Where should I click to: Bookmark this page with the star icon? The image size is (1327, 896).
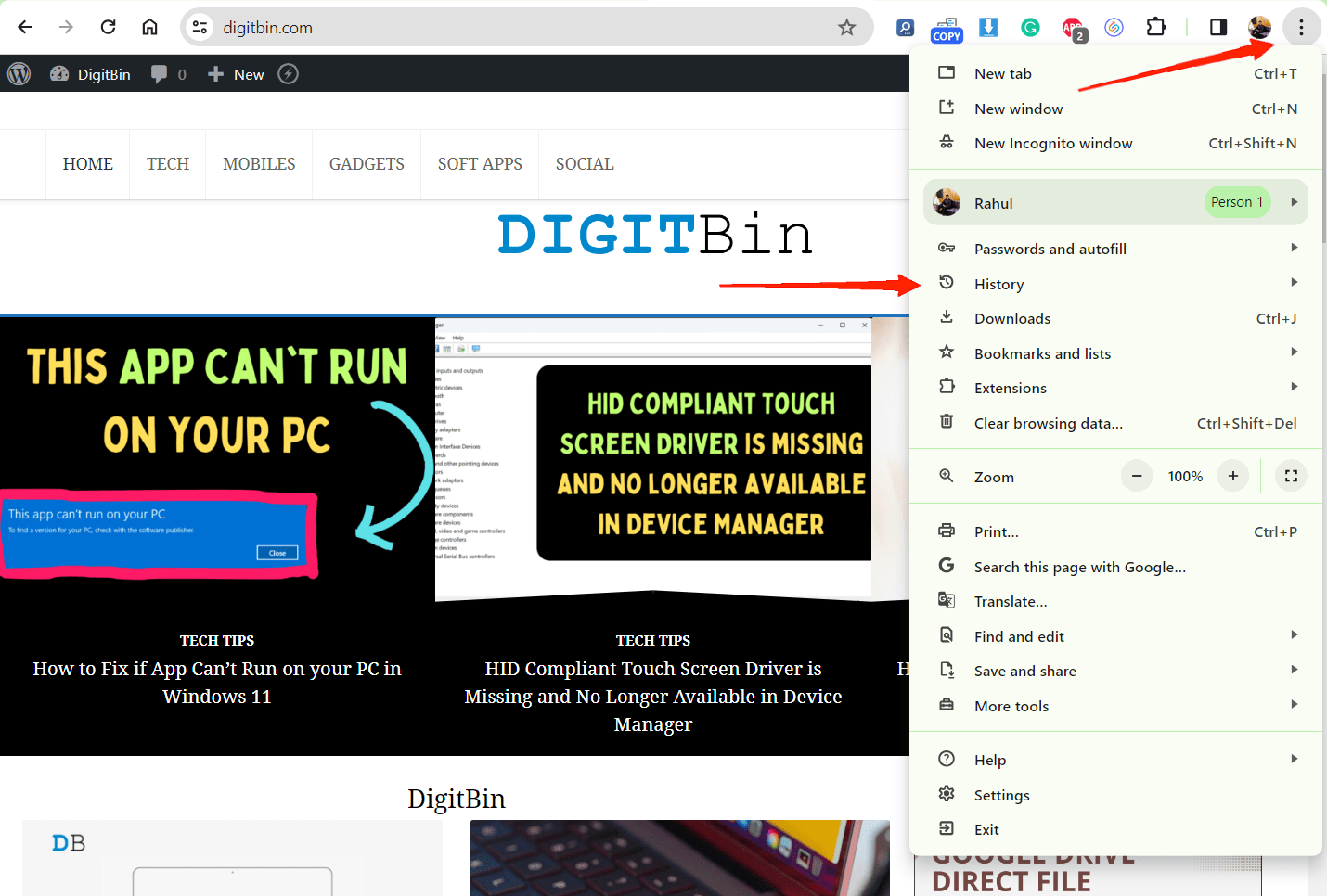tap(846, 28)
